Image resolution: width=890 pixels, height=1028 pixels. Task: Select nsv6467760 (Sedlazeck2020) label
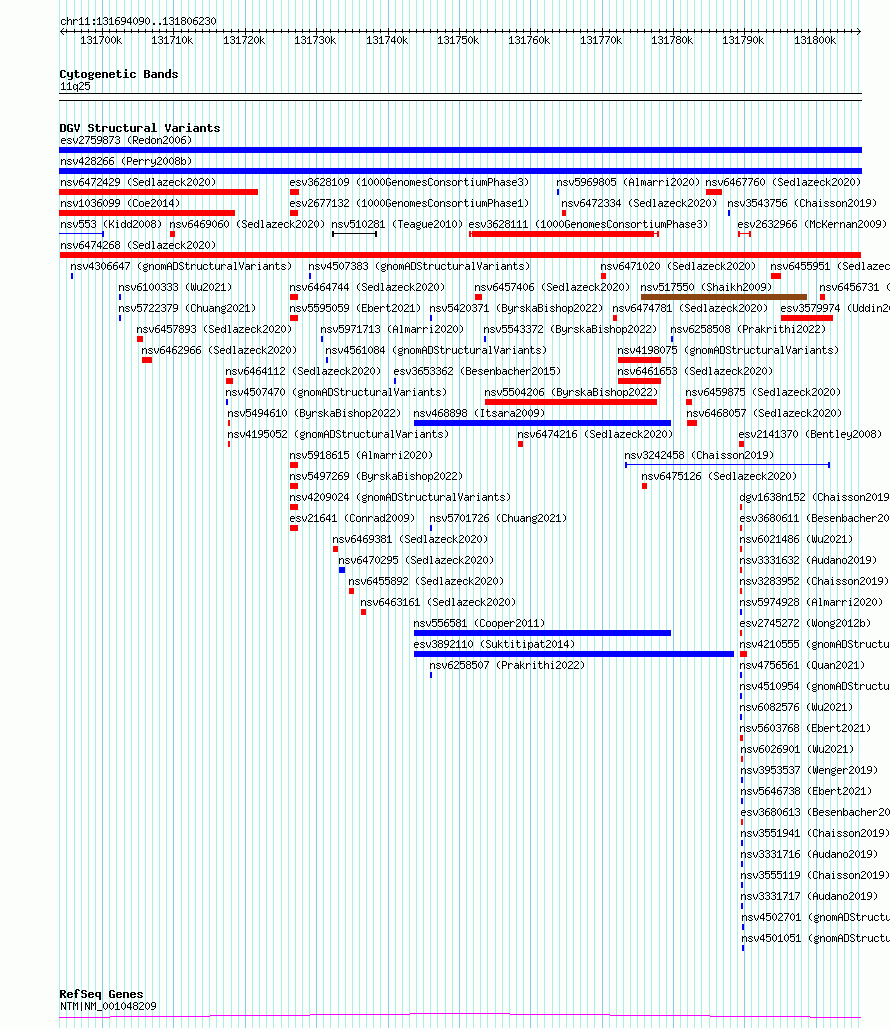coord(783,182)
